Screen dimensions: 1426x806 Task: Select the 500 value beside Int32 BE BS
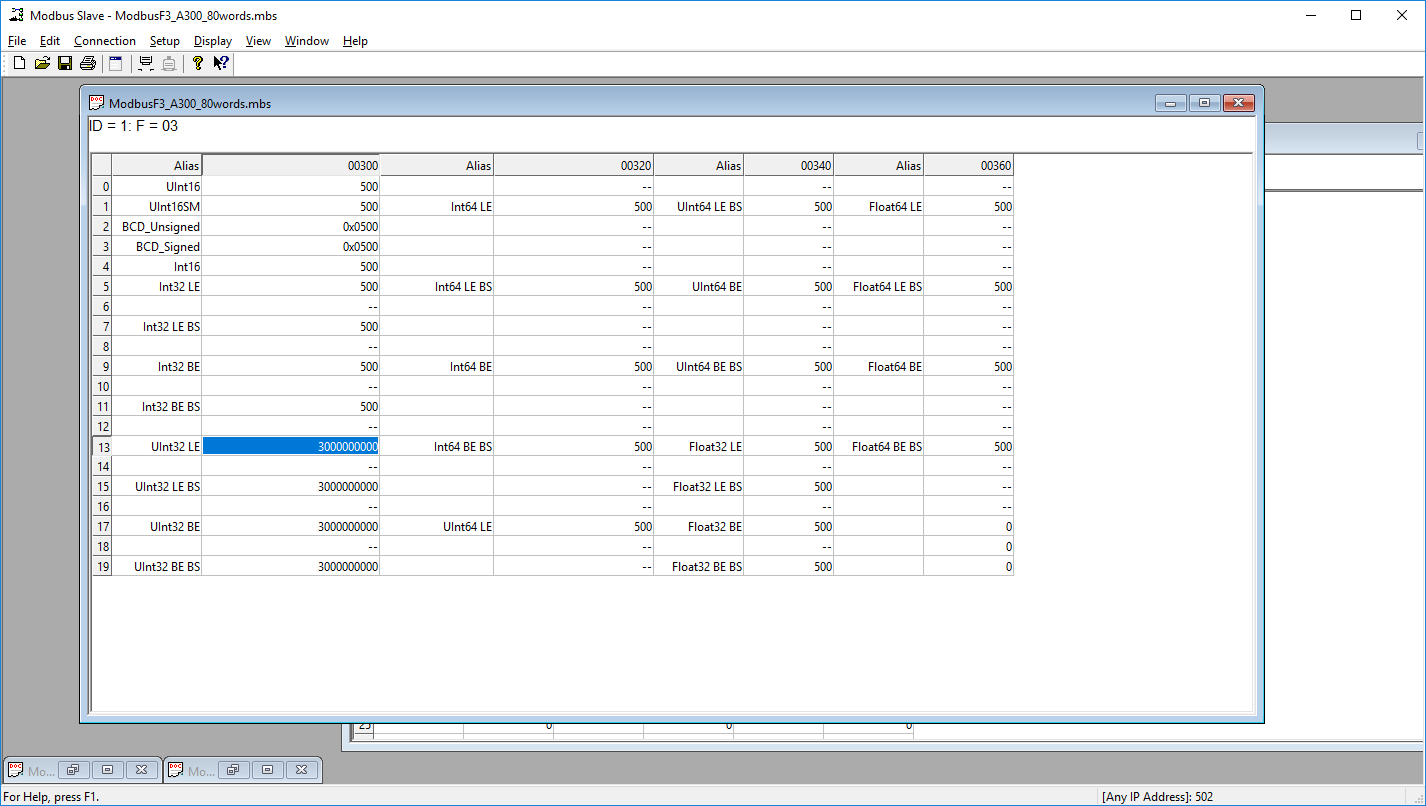tap(291, 406)
